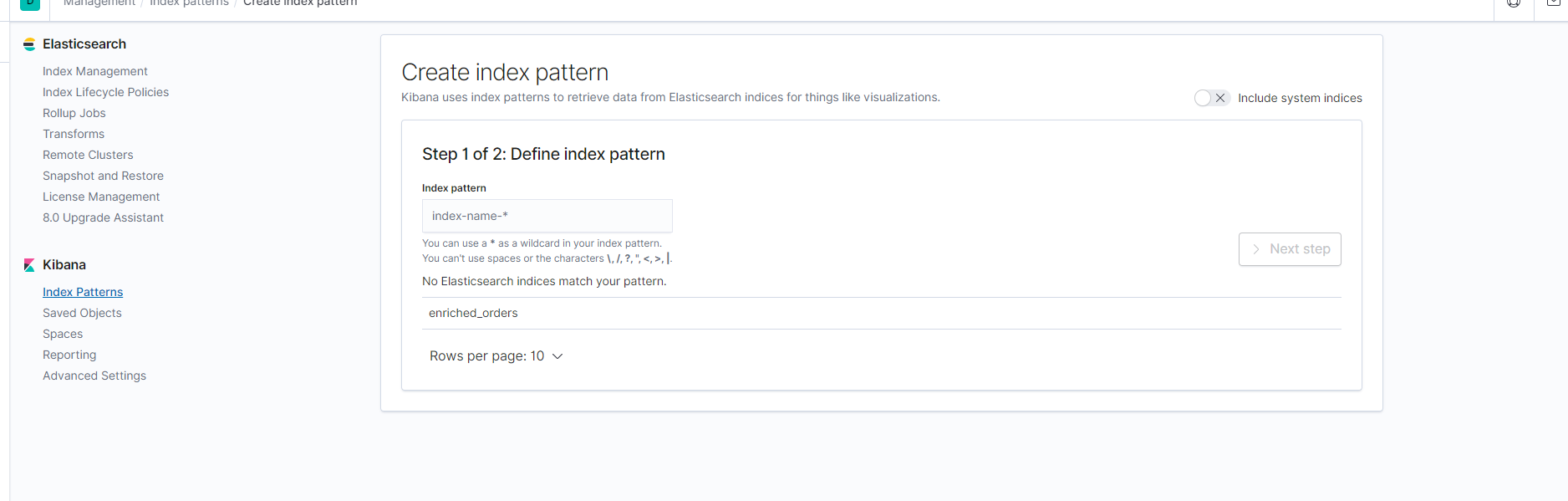Viewport: 1568px width, 501px height.
Task: Click the green space avatar icon
Action: (x=30, y=4)
